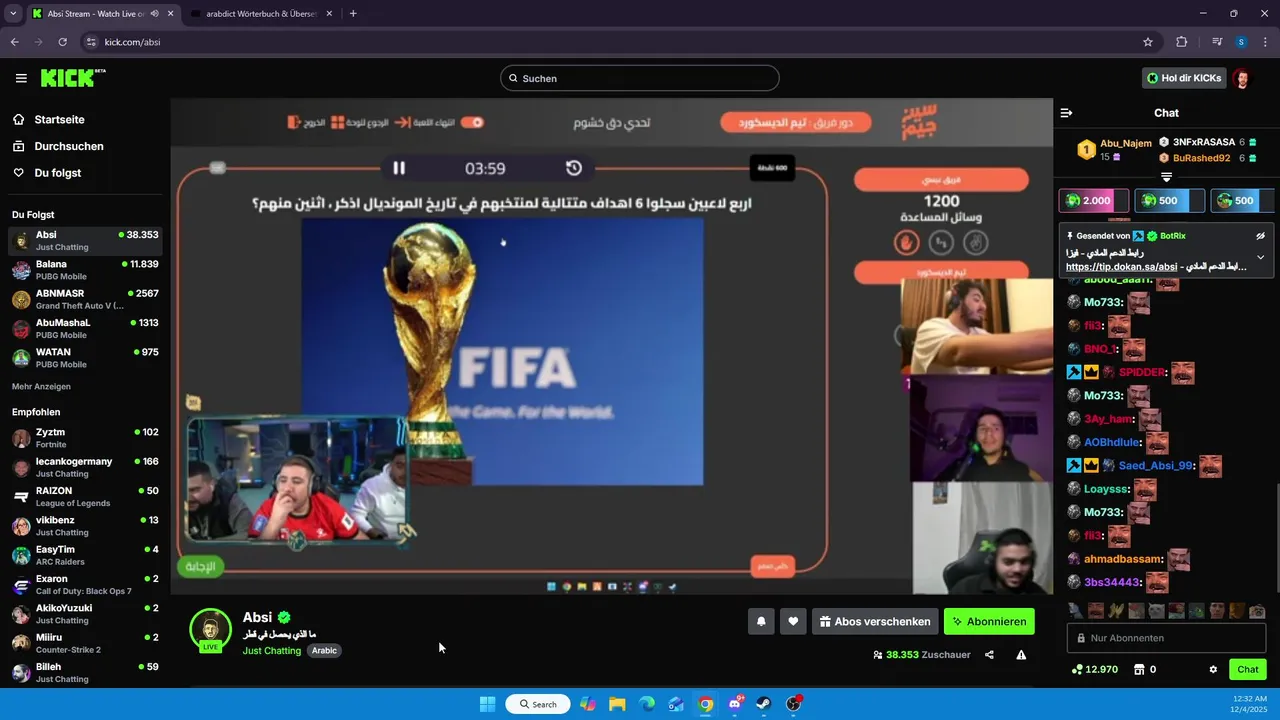Open the shop icon next to 0
Screen dimensions: 1280x720
(x=1138, y=669)
